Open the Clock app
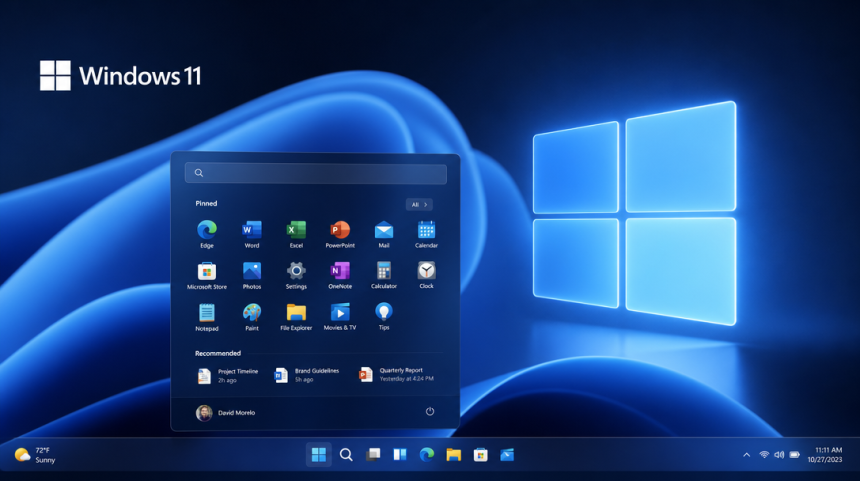Image resolution: width=860 pixels, height=481 pixels. tap(426, 275)
